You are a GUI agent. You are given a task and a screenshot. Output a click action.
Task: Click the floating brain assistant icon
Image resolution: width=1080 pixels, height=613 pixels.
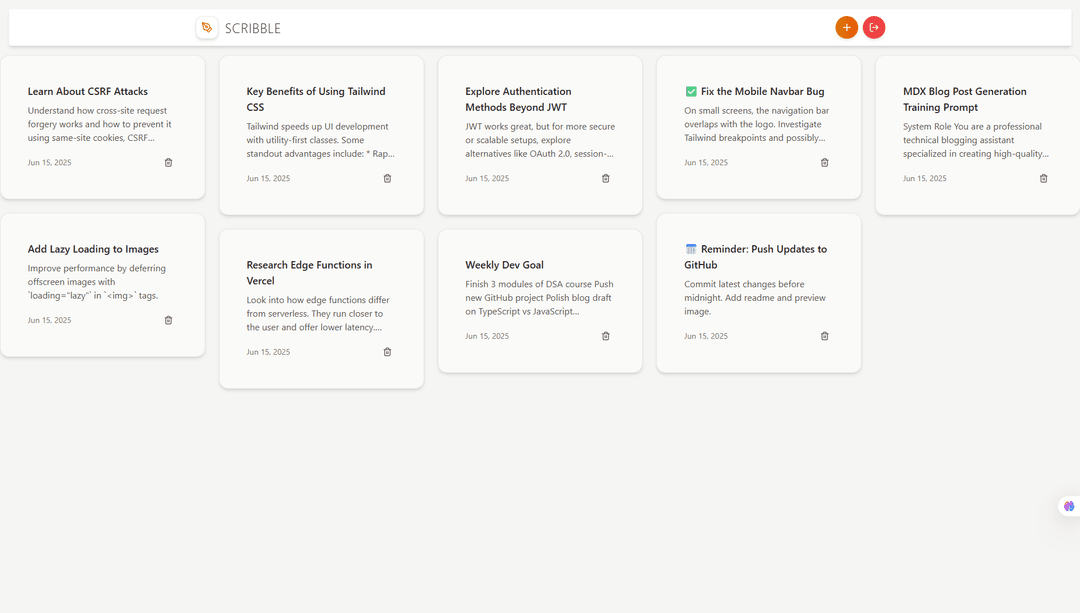point(1068,506)
